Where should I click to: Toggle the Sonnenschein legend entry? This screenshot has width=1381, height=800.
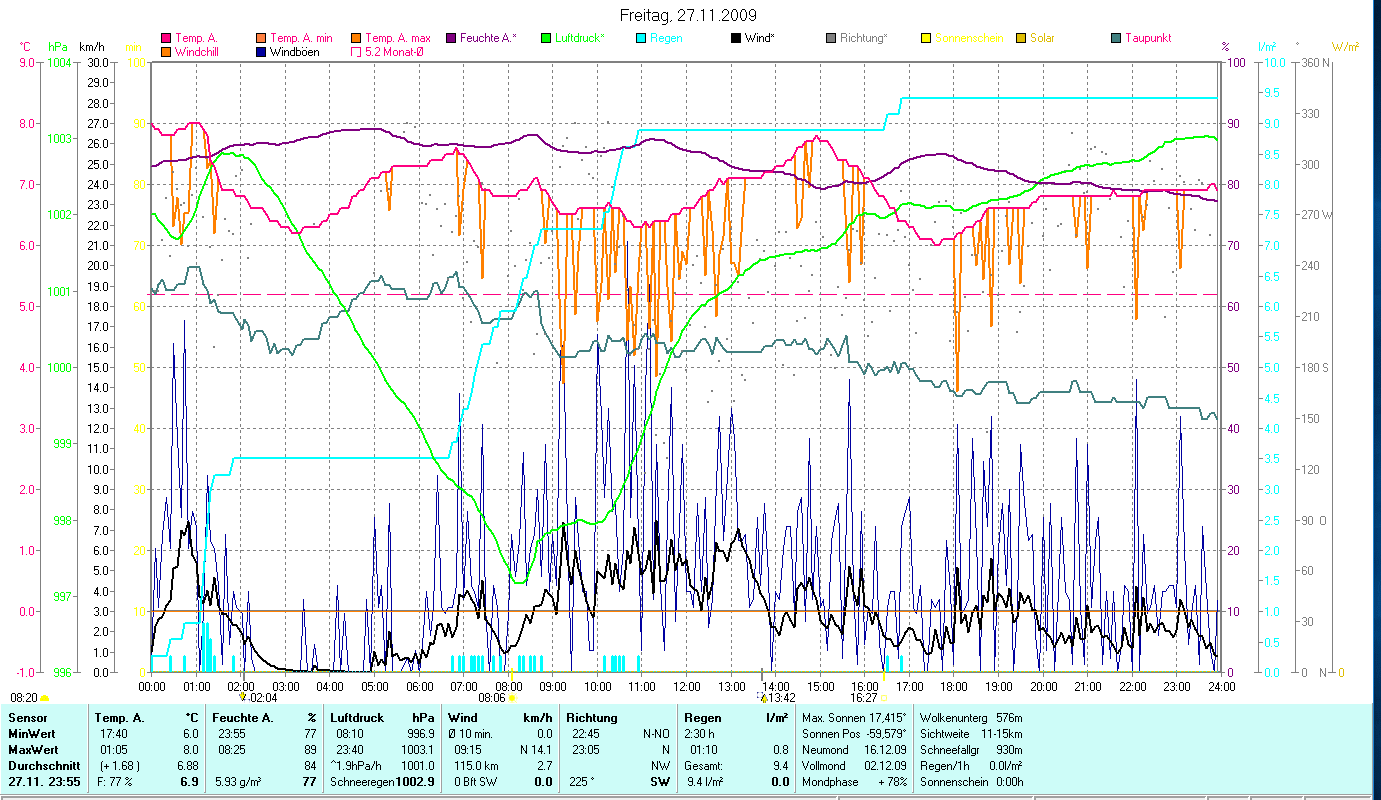tap(961, 39)
